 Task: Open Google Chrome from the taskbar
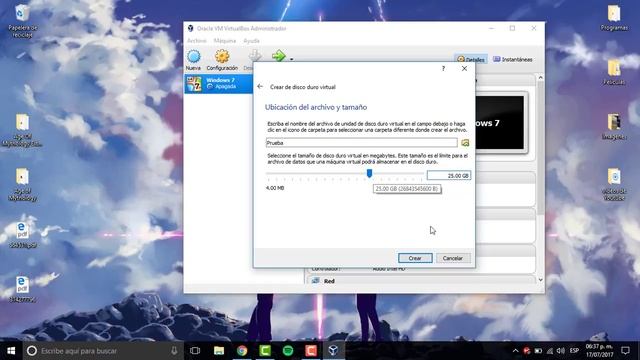point(242,351)
